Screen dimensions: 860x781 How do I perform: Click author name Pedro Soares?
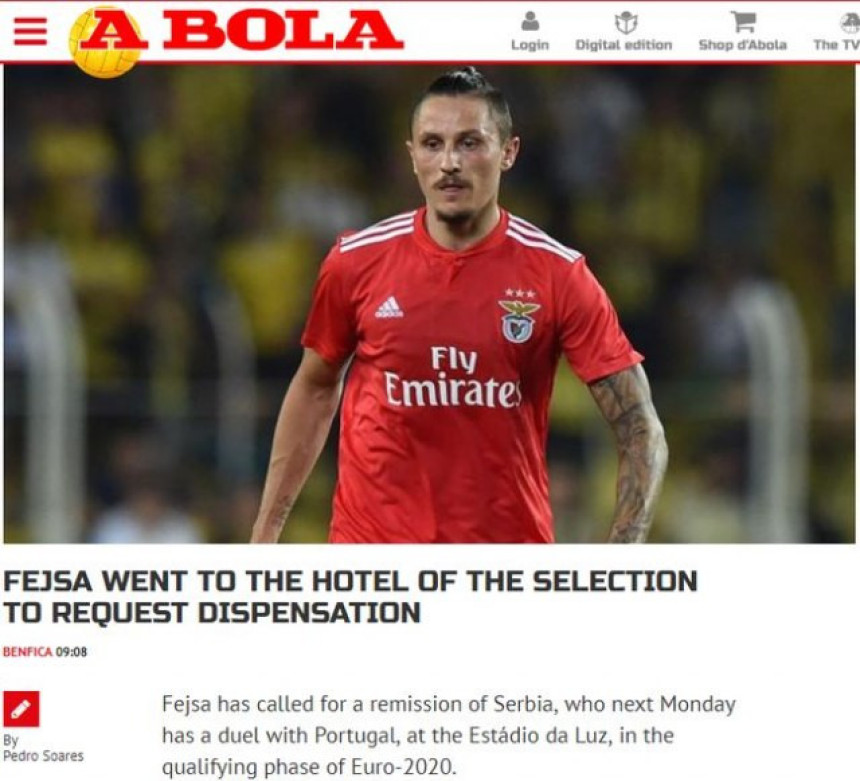(43, 756)
